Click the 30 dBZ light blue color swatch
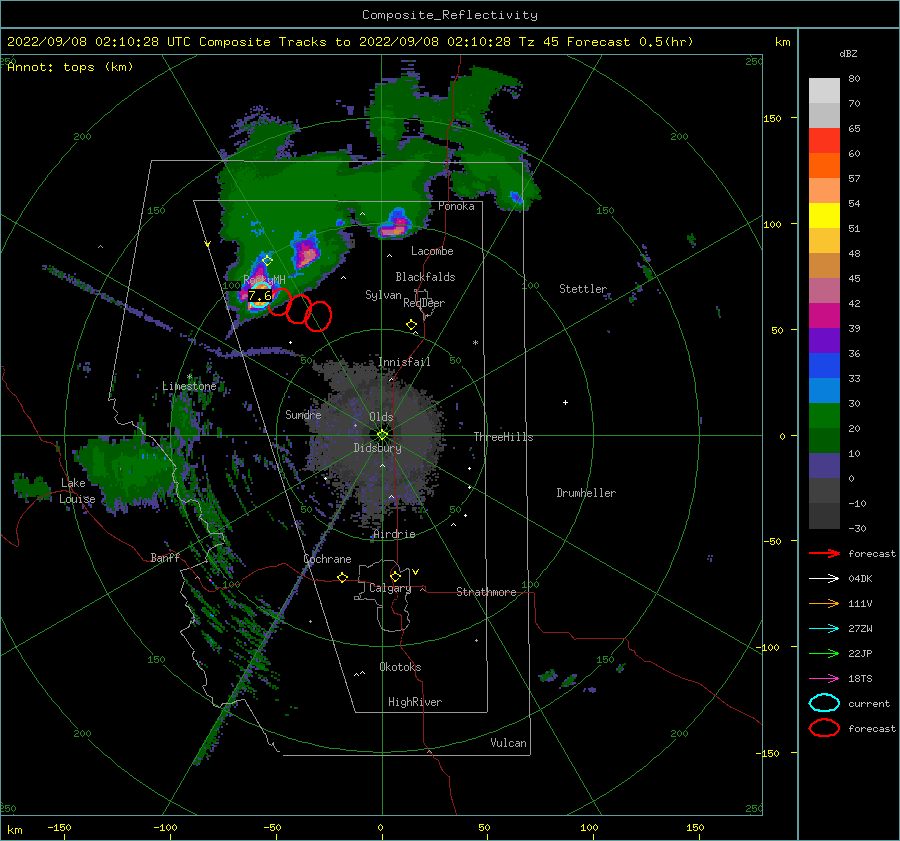Viewport: 900px width, 841px height. (824, 390)
